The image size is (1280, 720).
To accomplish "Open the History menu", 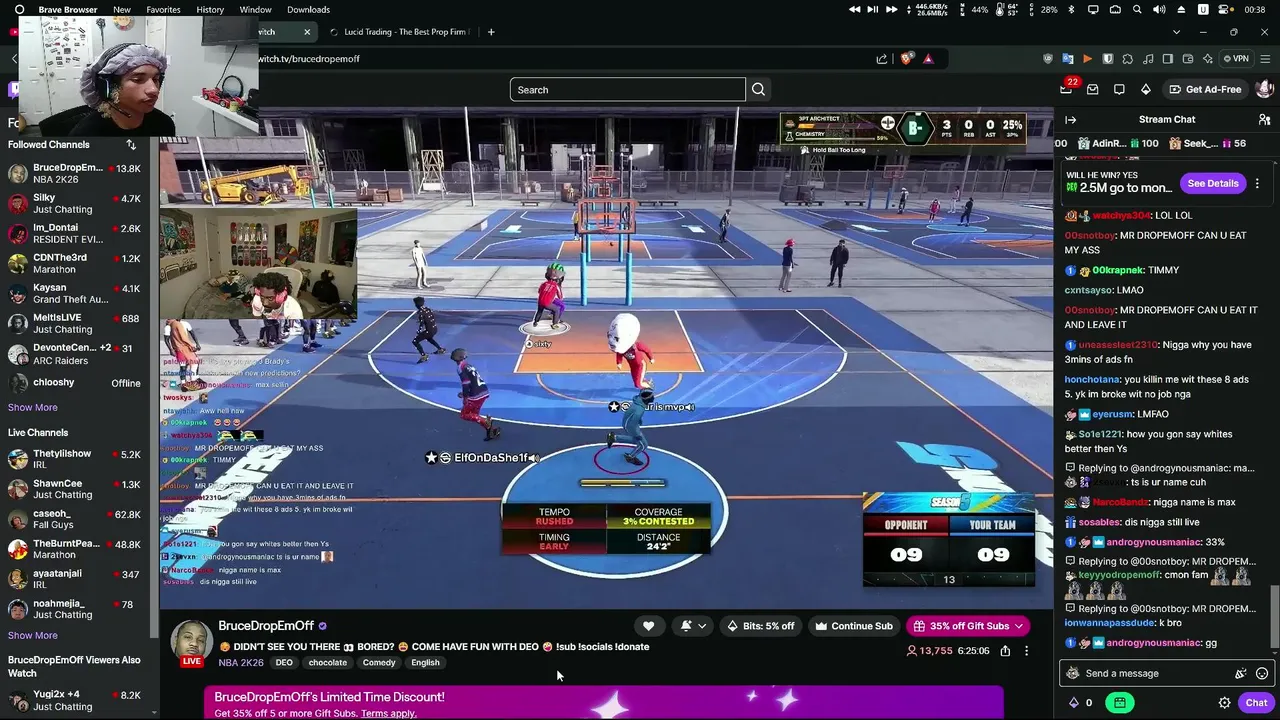I will point(210,10).
